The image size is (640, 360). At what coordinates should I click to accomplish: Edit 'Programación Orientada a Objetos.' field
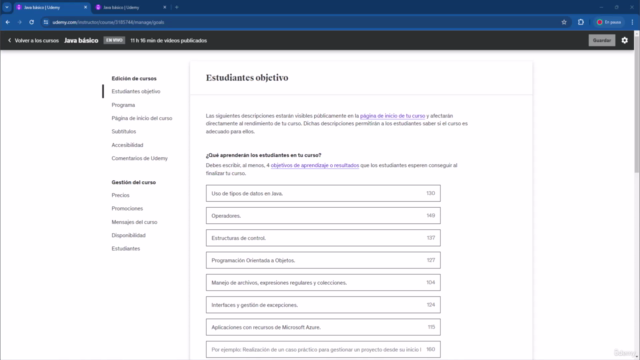click(x=323, y=260)
